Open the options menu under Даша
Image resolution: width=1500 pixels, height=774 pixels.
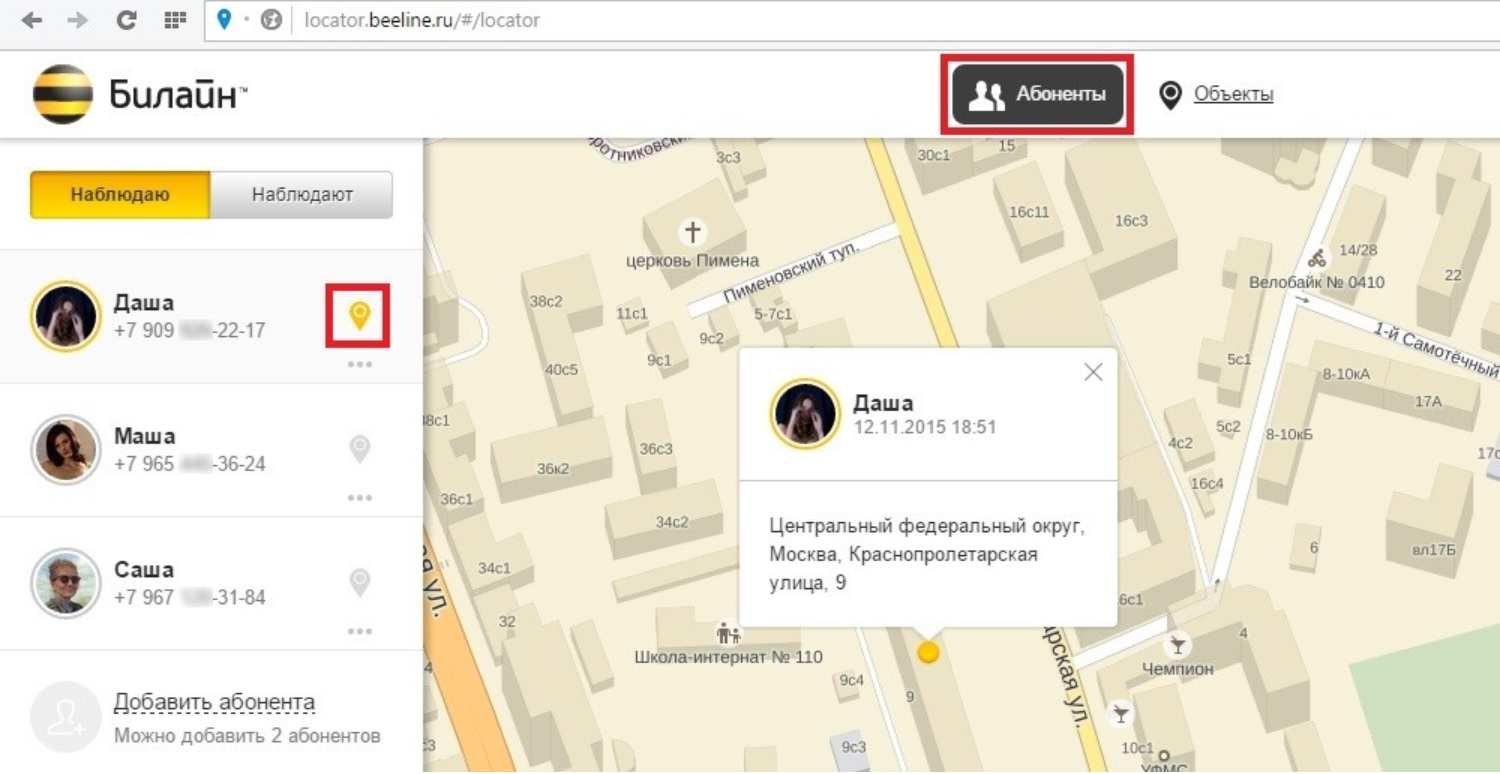[x=358, y=364]
